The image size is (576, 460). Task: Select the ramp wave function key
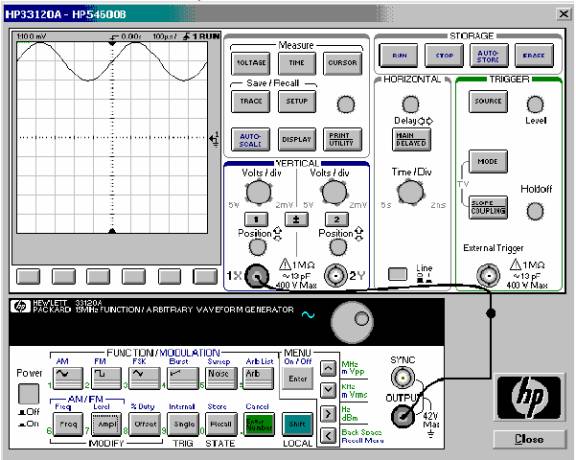pyautogui.click(x=183, y=378)
